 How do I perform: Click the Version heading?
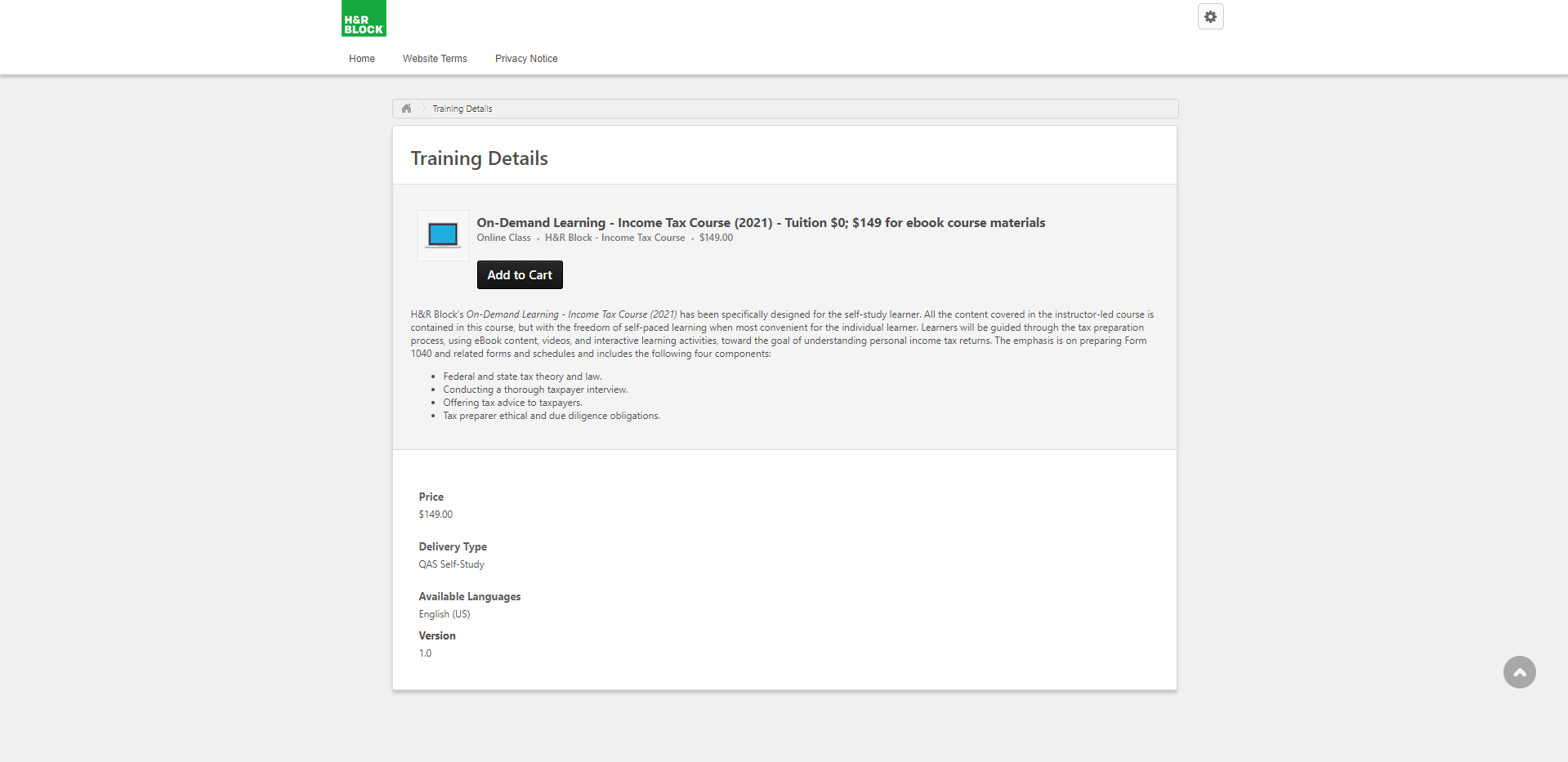(x=437, y=635)
